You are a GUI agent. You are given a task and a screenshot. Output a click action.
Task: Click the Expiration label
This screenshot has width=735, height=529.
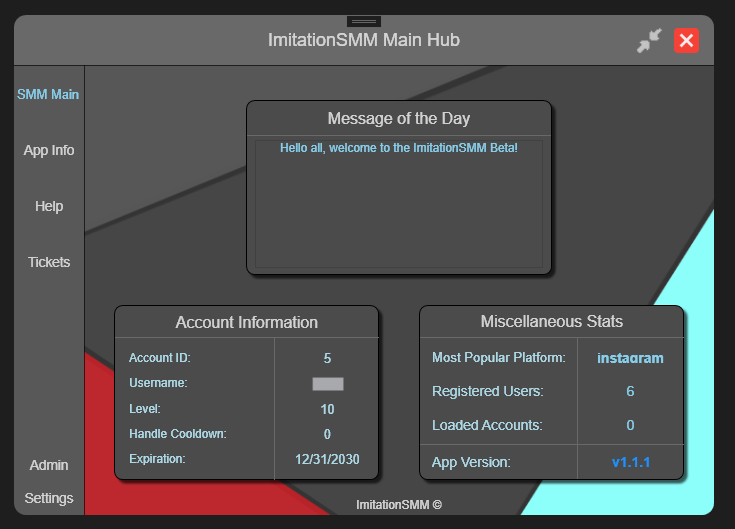coord(157,459)
